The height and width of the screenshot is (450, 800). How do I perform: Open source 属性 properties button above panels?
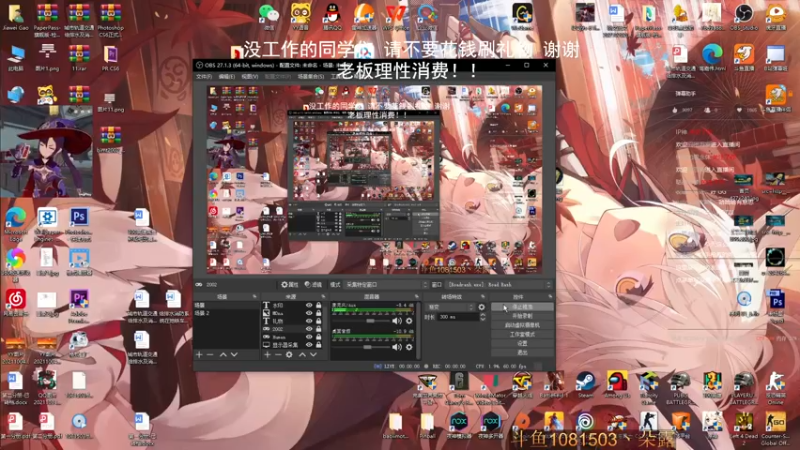(290, 285)
